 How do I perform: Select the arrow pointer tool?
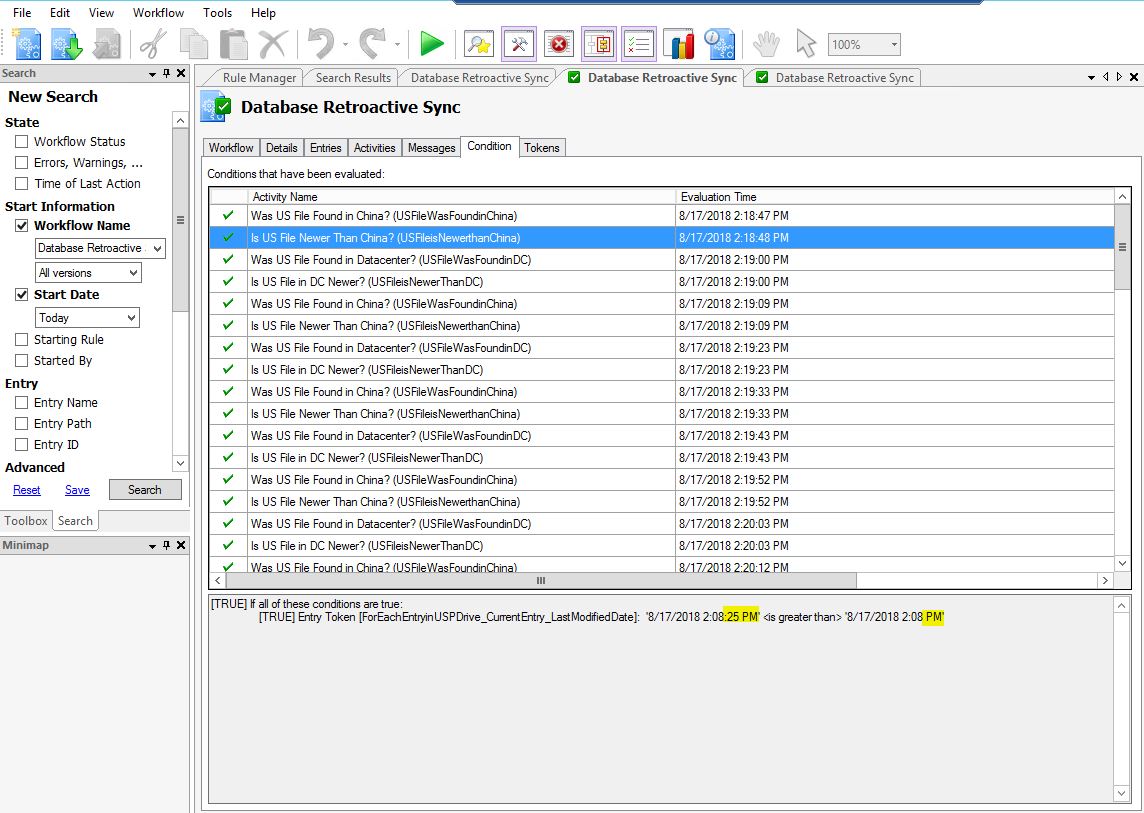click(805, 44)
